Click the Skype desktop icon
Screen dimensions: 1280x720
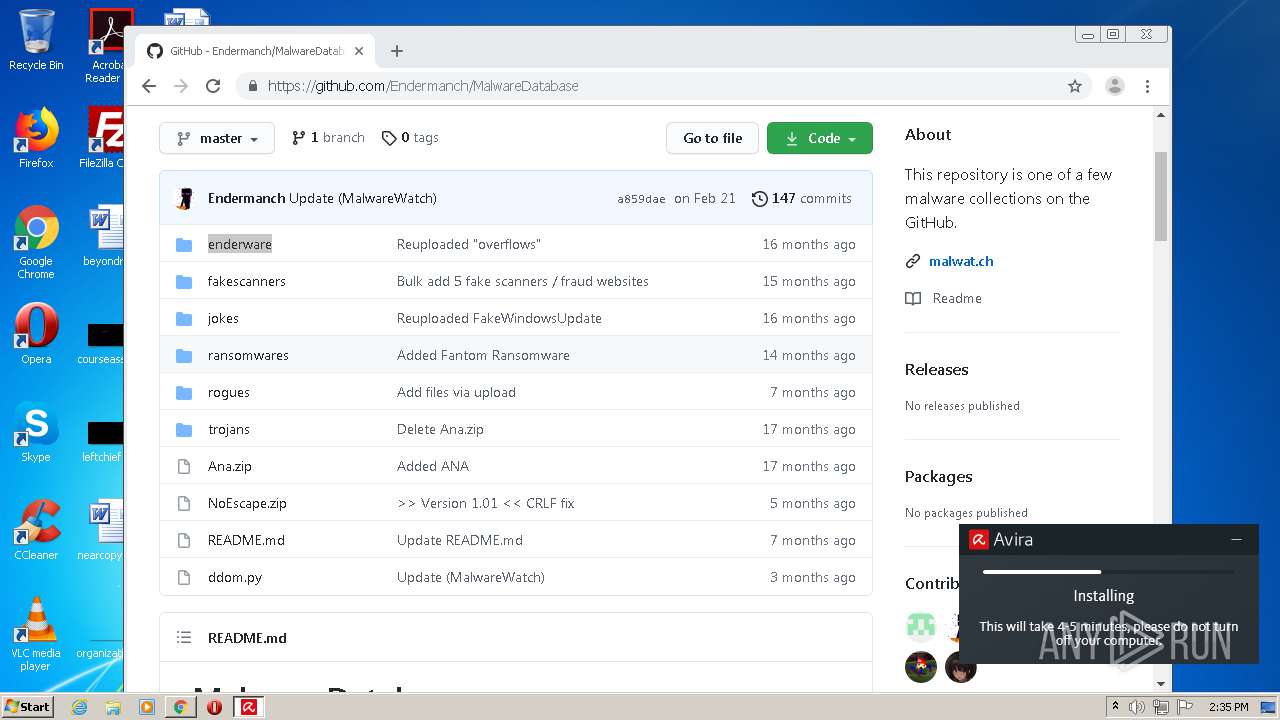[x=36, y=432]
